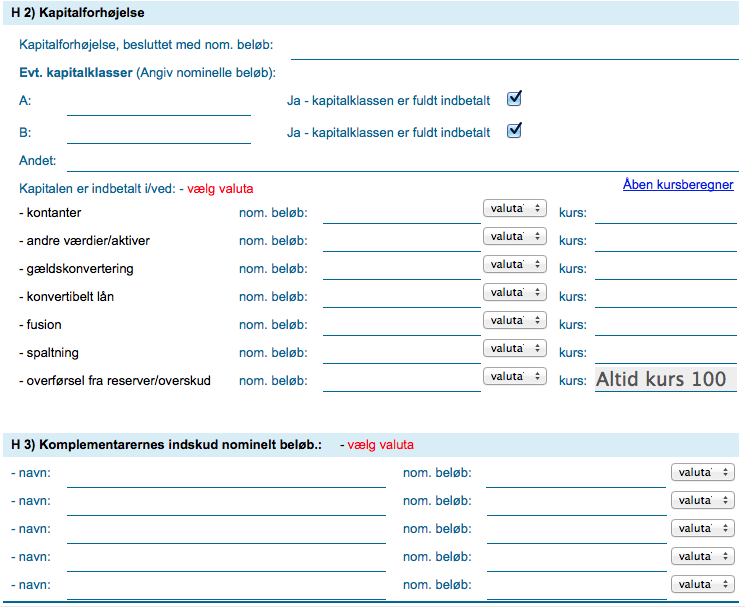Open valuta dropdown in fifth navn row

point(703,585)
